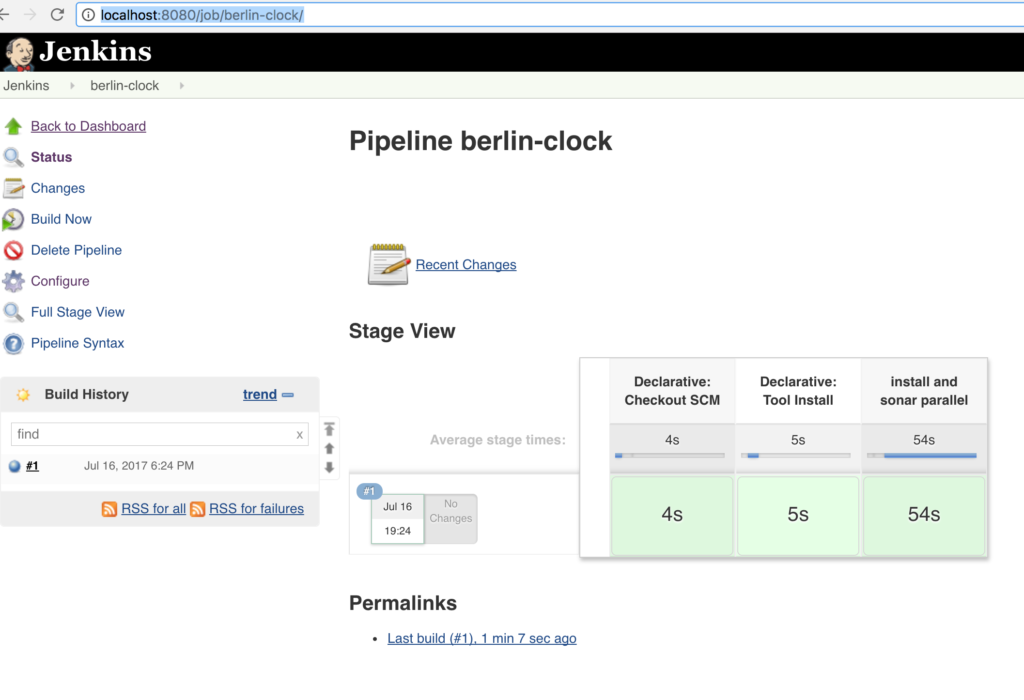Click the Status magnifier icon

13,157
